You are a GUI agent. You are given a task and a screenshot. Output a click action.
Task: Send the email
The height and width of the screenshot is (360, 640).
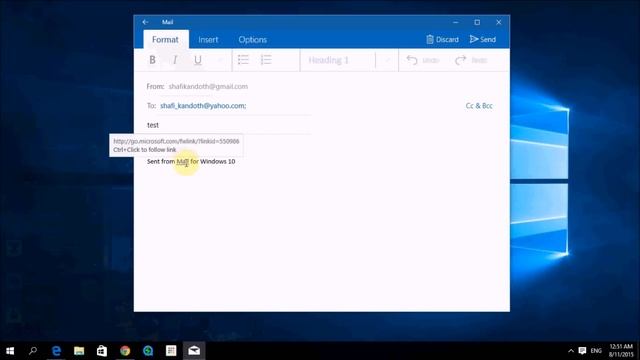click(x=483, y=39)
